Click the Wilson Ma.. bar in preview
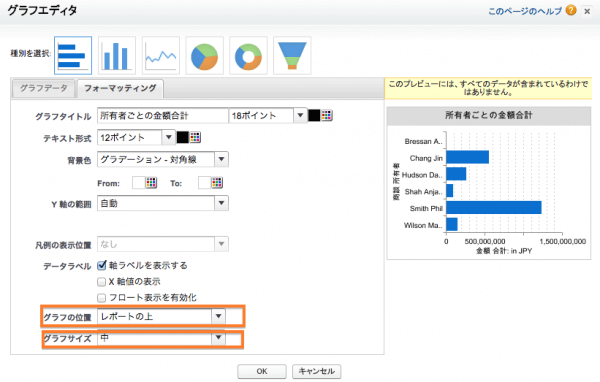The height and width of the screenshot is (382, 600). tap(452, 224)
